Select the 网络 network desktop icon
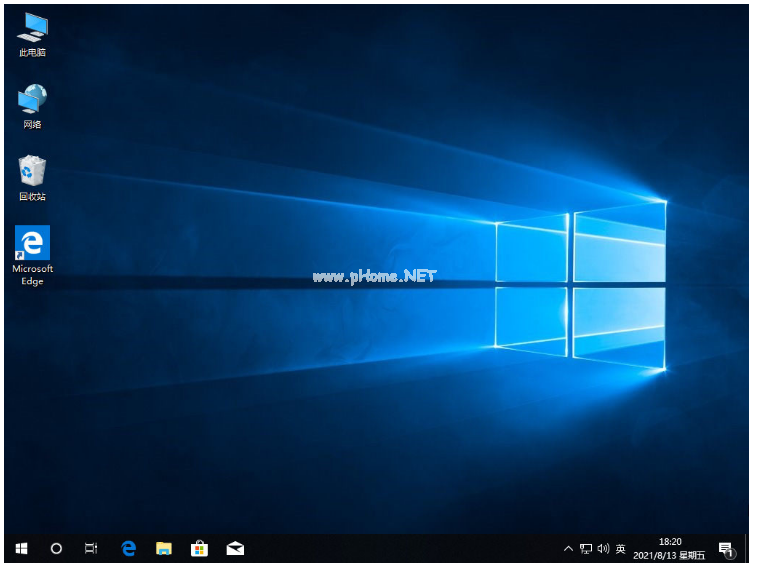 [x=32, y=106]
